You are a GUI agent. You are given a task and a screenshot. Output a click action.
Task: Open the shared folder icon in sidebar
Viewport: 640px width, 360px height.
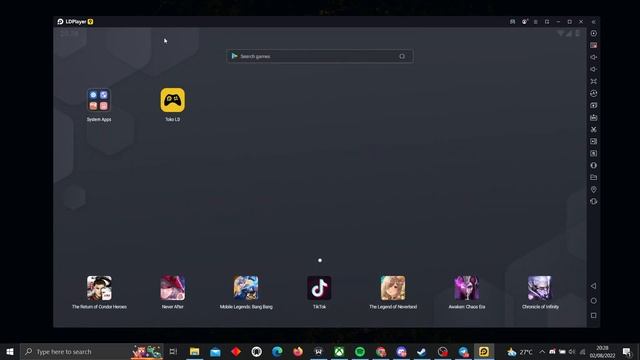593,177
